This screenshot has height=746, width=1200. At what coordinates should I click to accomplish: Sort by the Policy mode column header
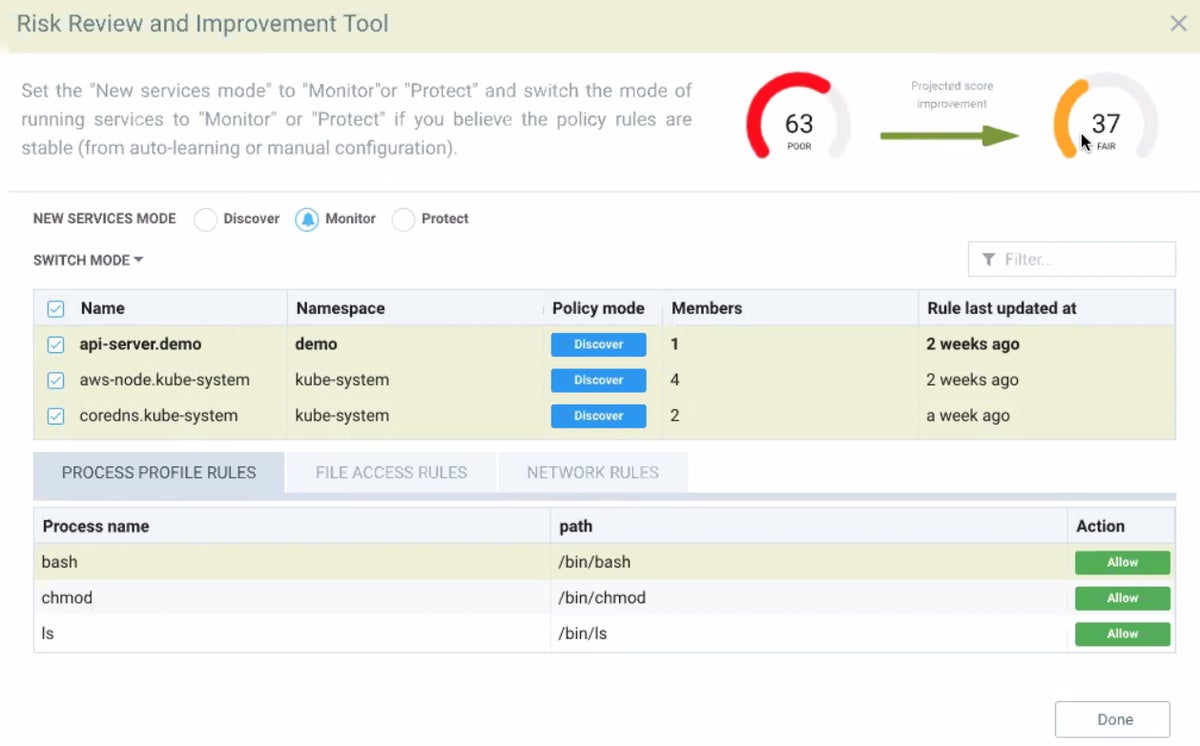click(598, 308)
